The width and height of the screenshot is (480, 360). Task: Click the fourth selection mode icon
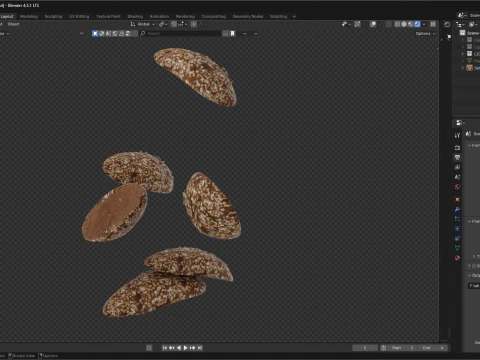(115, 33)
